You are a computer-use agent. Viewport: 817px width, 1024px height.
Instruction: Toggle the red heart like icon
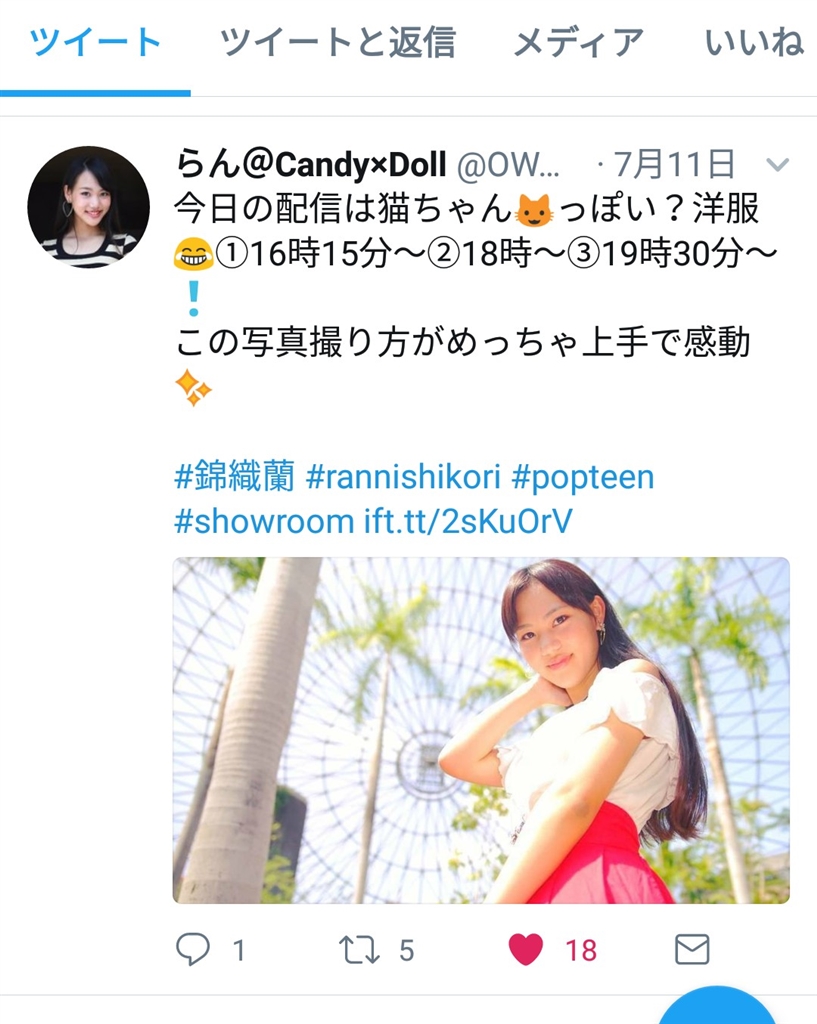point(526,950)
